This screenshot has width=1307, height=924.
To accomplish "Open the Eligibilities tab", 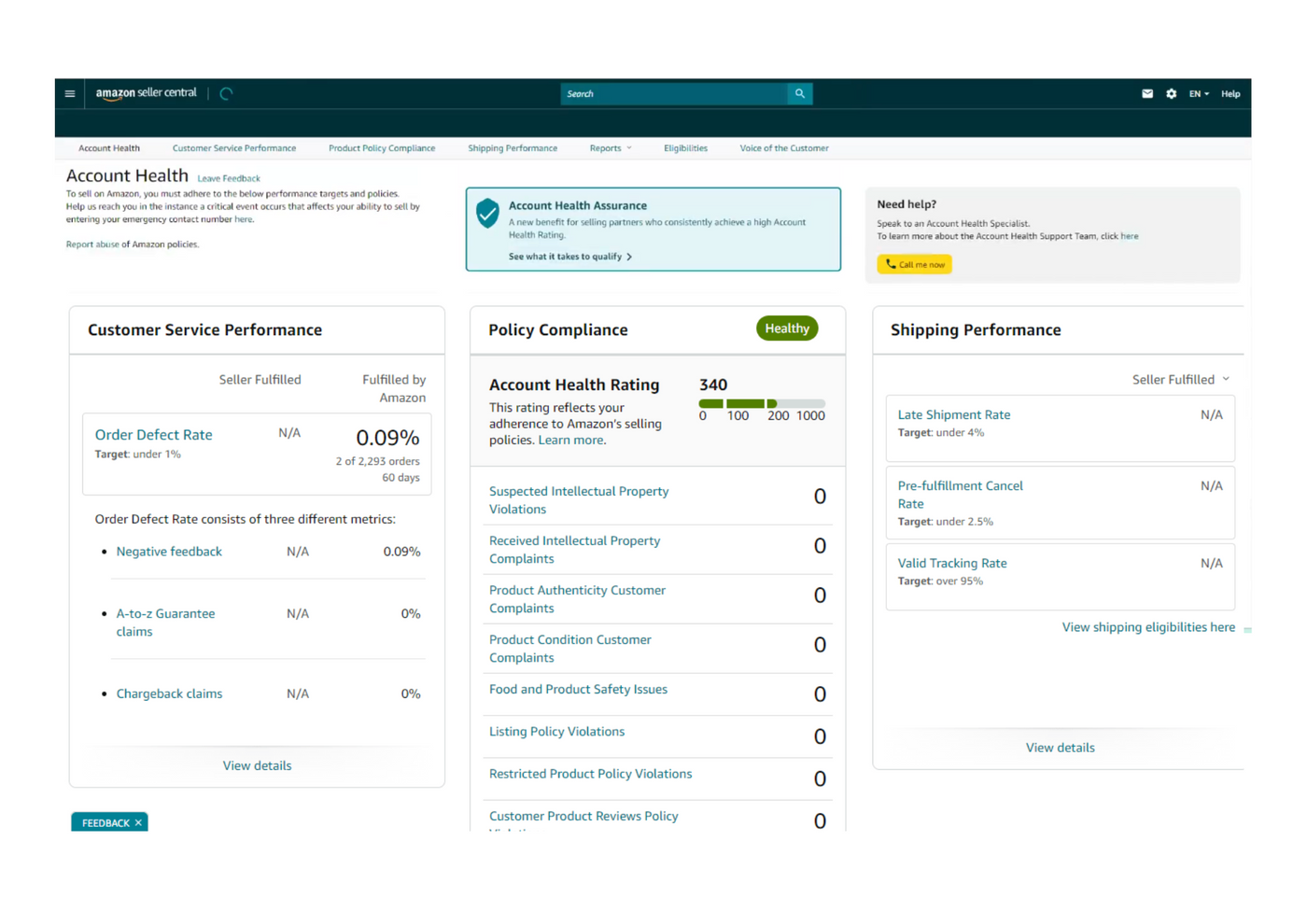I will (685, 148).
